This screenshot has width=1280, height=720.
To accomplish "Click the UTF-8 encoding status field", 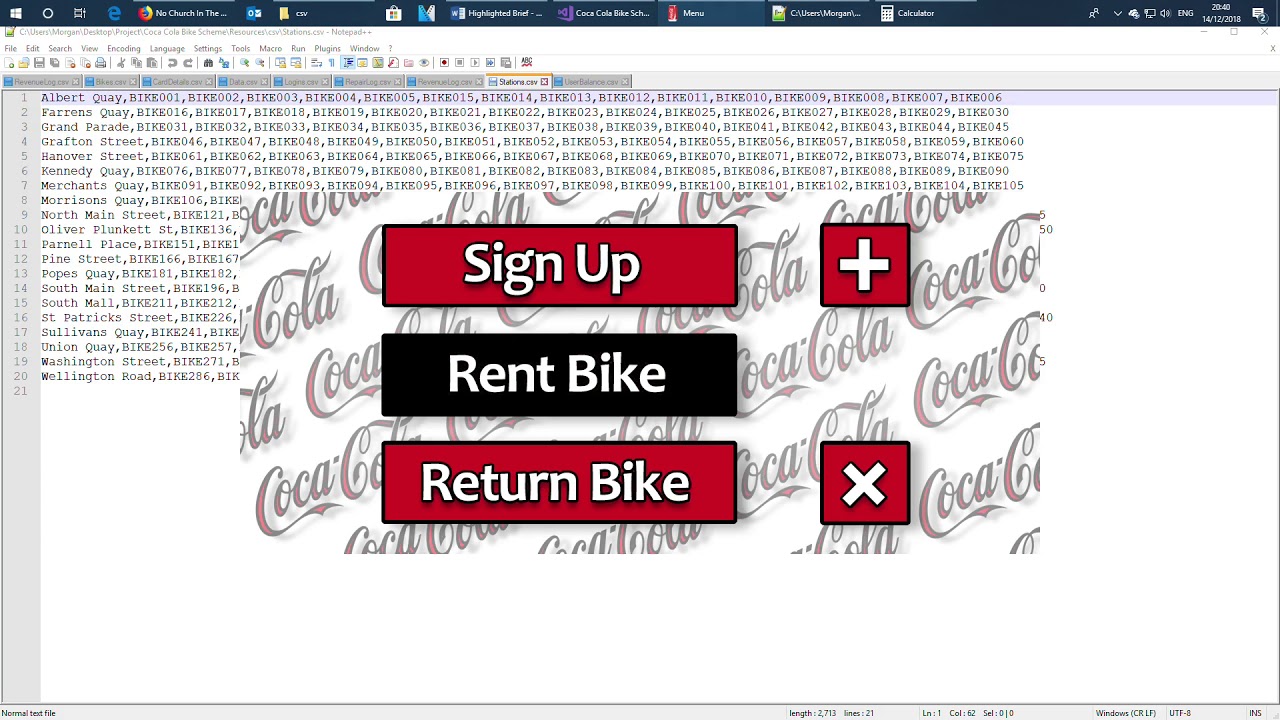I will click(x=1180, y=713).
